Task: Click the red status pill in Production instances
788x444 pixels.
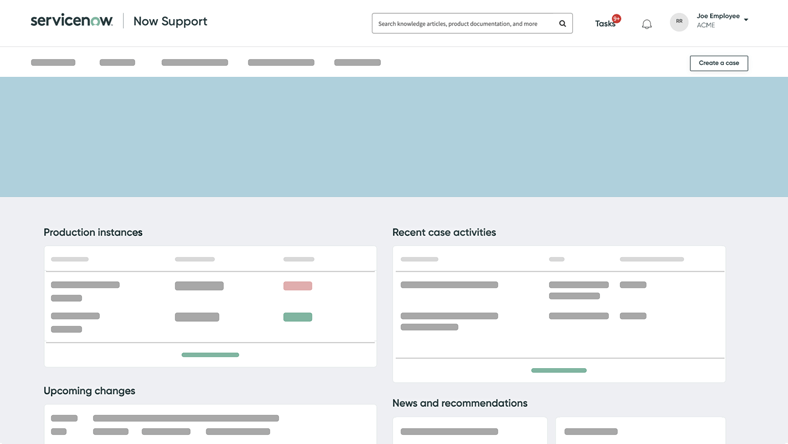Action: [x=297, y=286]
